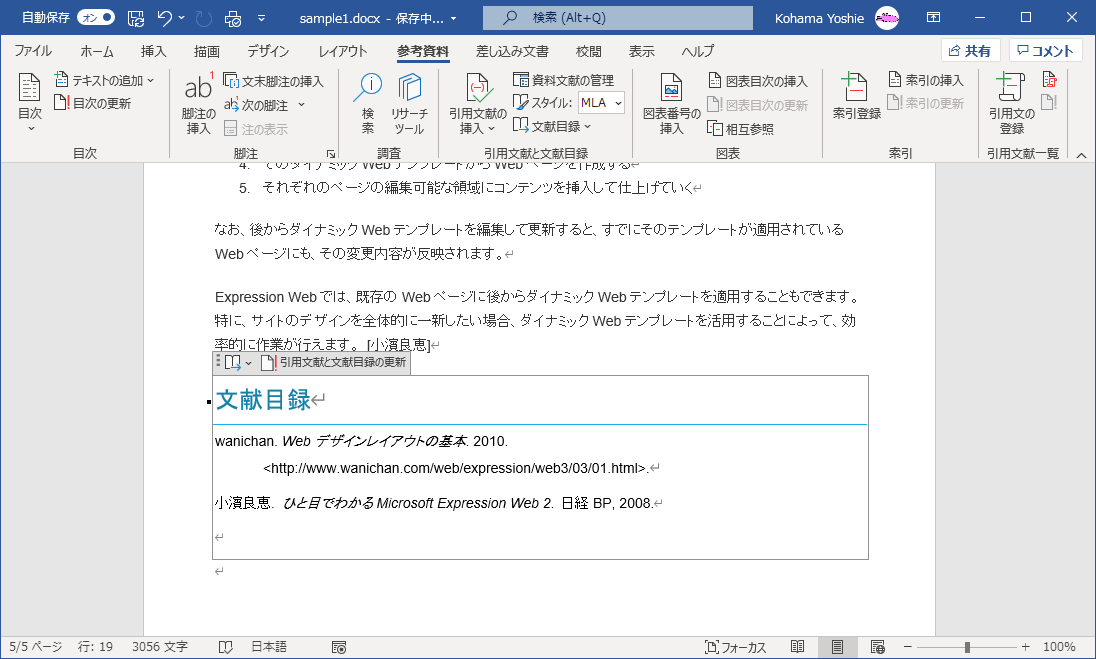Open the リサーチツール icon

coord(410,103)
